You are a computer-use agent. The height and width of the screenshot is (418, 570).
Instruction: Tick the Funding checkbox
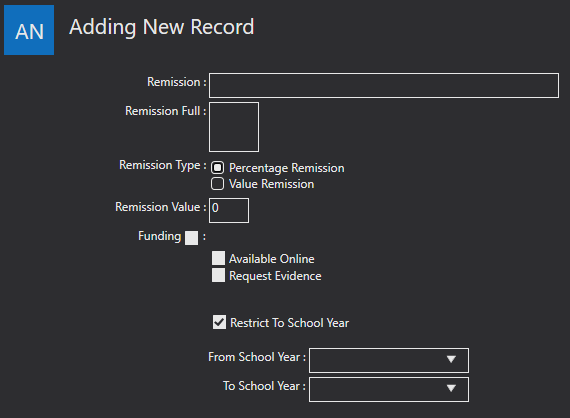(x=192, y=238)
